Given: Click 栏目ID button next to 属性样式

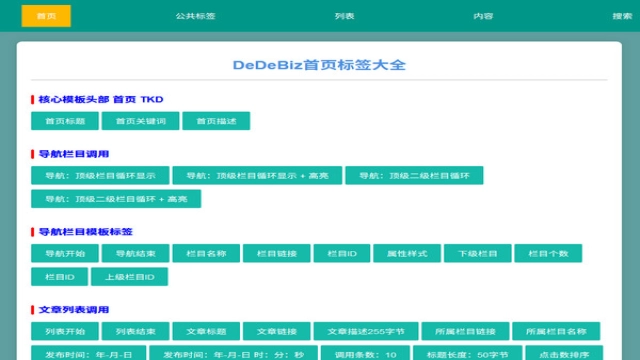Looking at the screenshot, I should pyautogui.click(x=342, y=253).
